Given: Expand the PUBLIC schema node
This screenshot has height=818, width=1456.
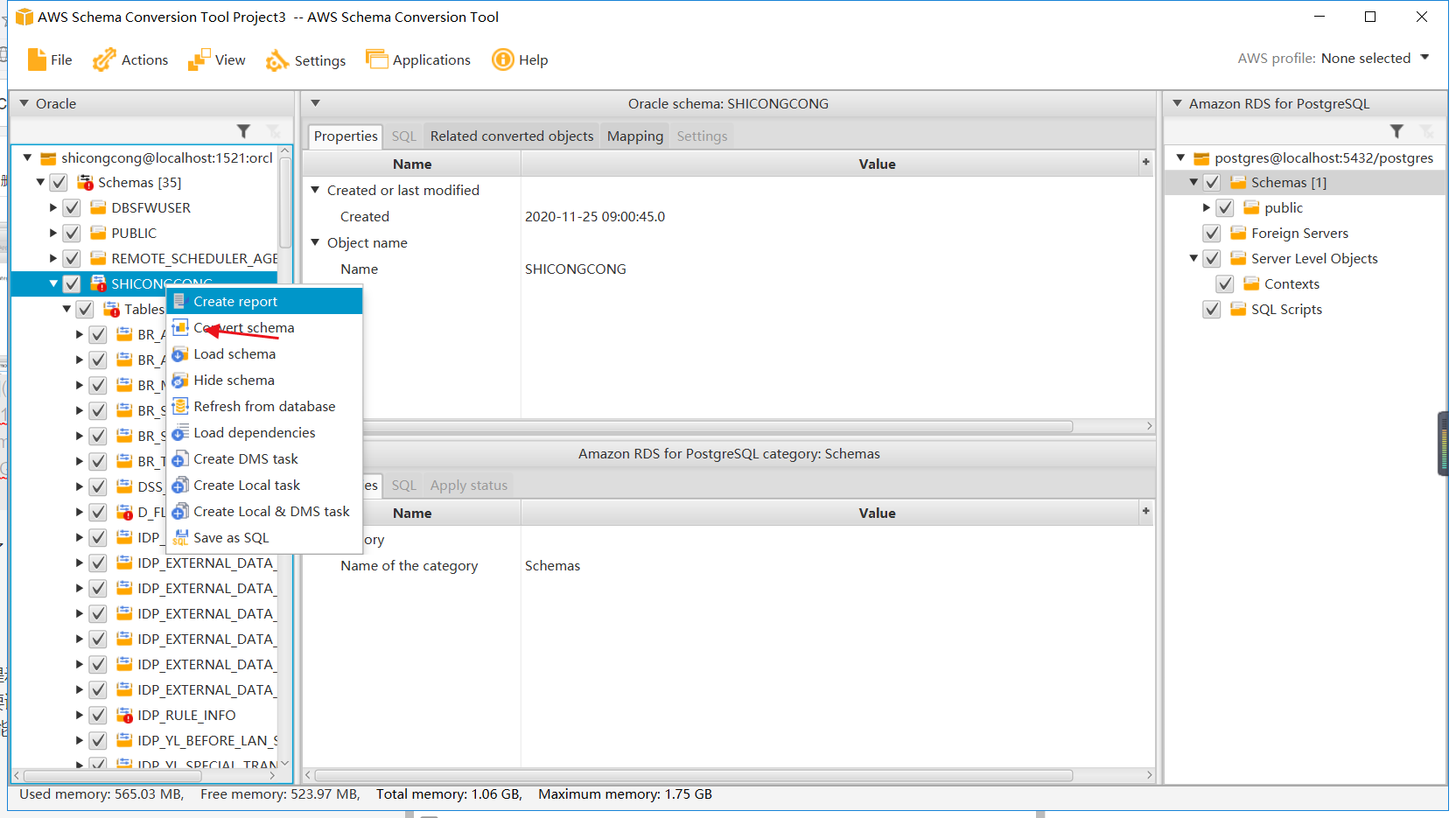Looking at the screenshot, I should [x=53, y=234].
